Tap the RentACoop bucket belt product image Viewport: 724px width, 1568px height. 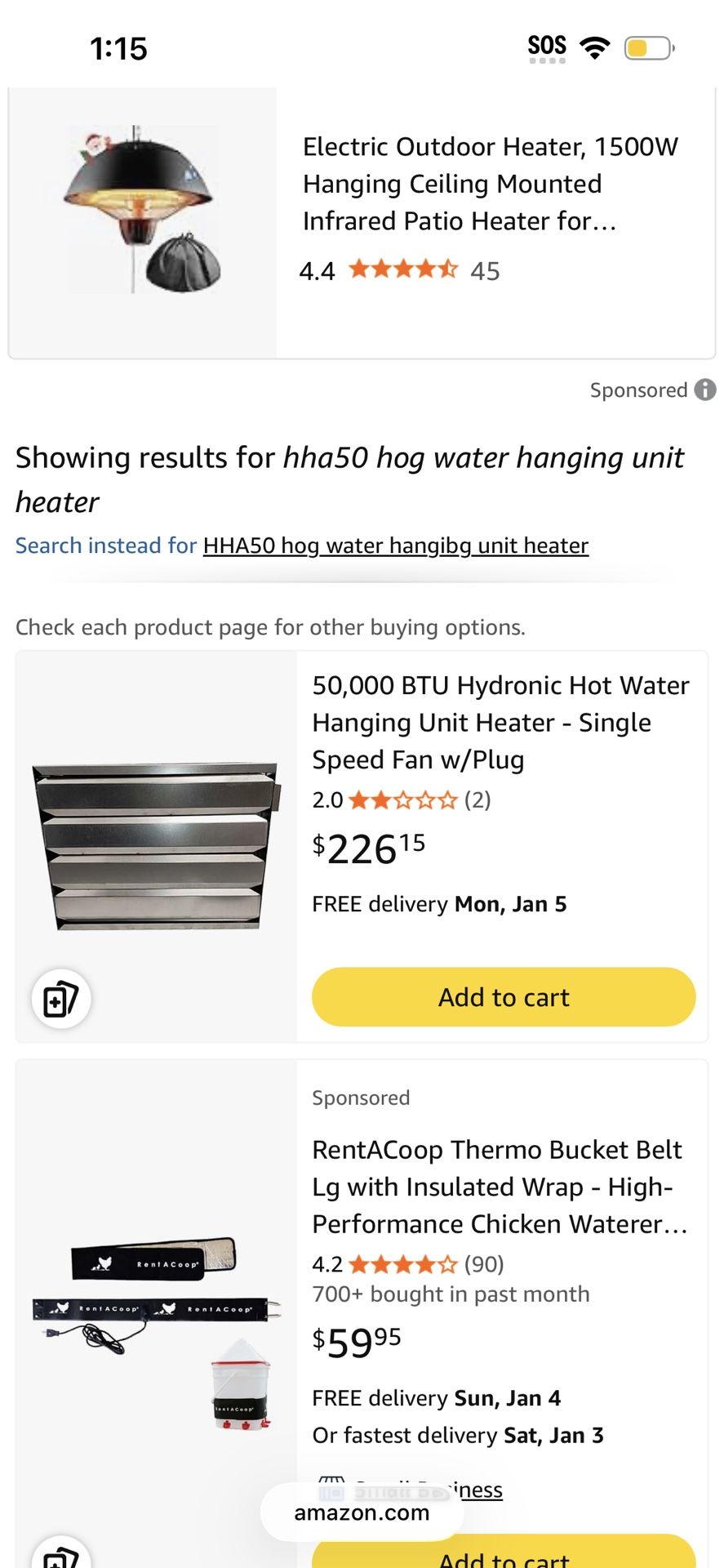point(155,1307)
